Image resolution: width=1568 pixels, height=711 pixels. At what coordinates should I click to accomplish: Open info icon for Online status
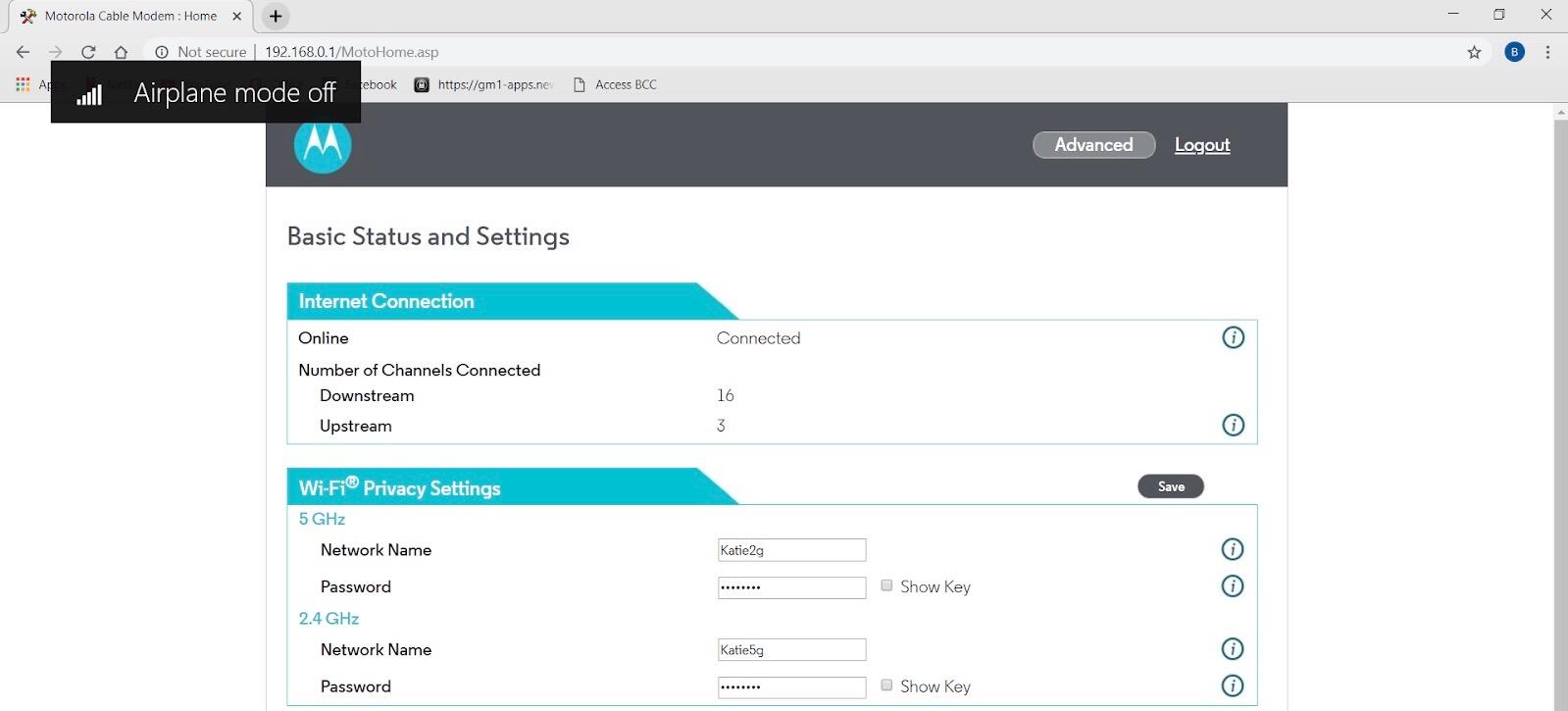(1233, 337)
